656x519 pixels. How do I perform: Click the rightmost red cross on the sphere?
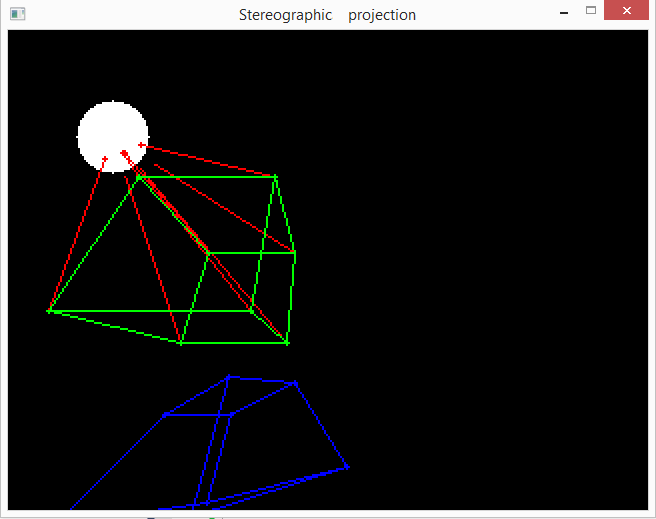pyautogui.click(x=141, y=146)
